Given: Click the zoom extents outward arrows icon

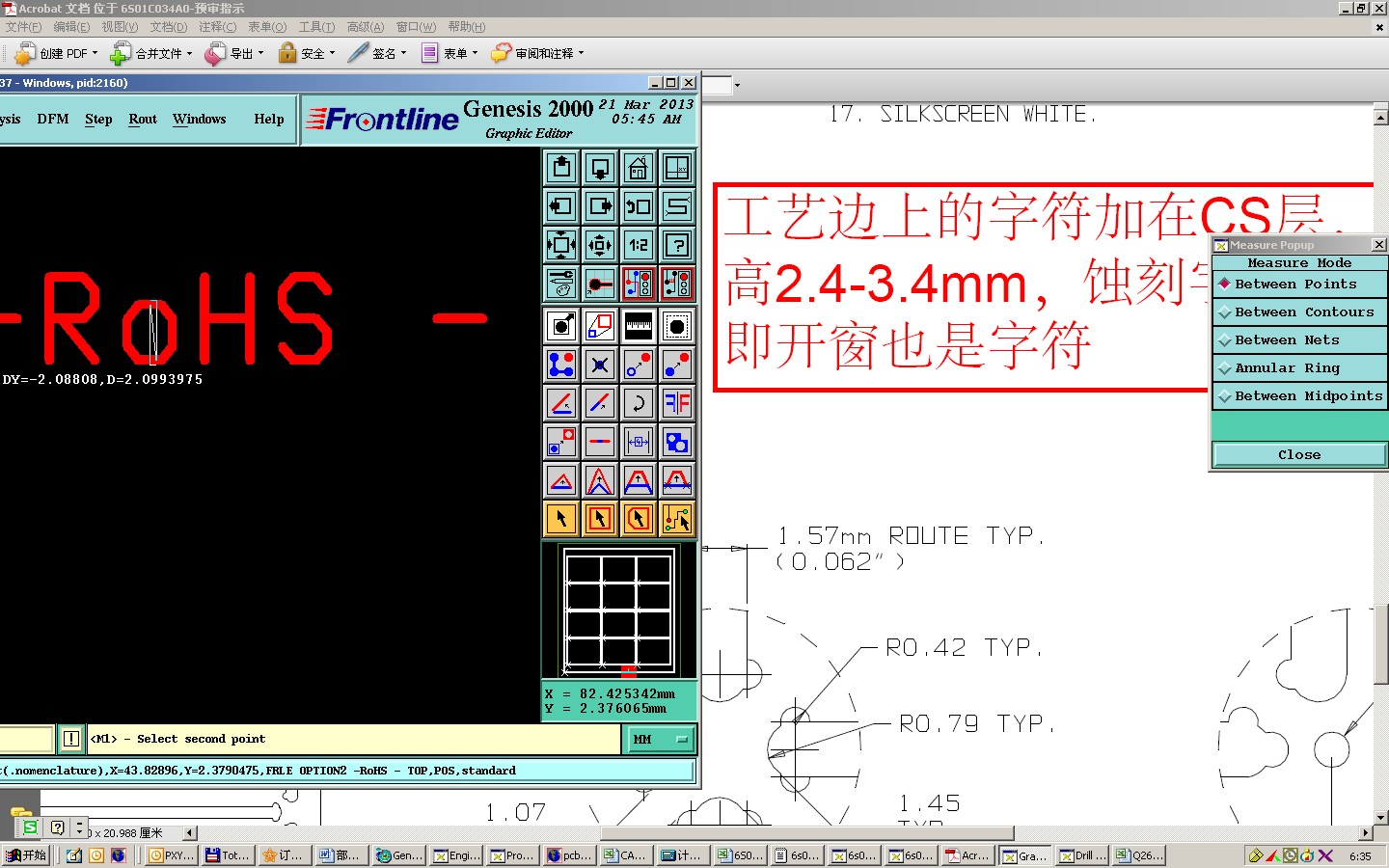Looking at the screenshot, I should (561, 245).
